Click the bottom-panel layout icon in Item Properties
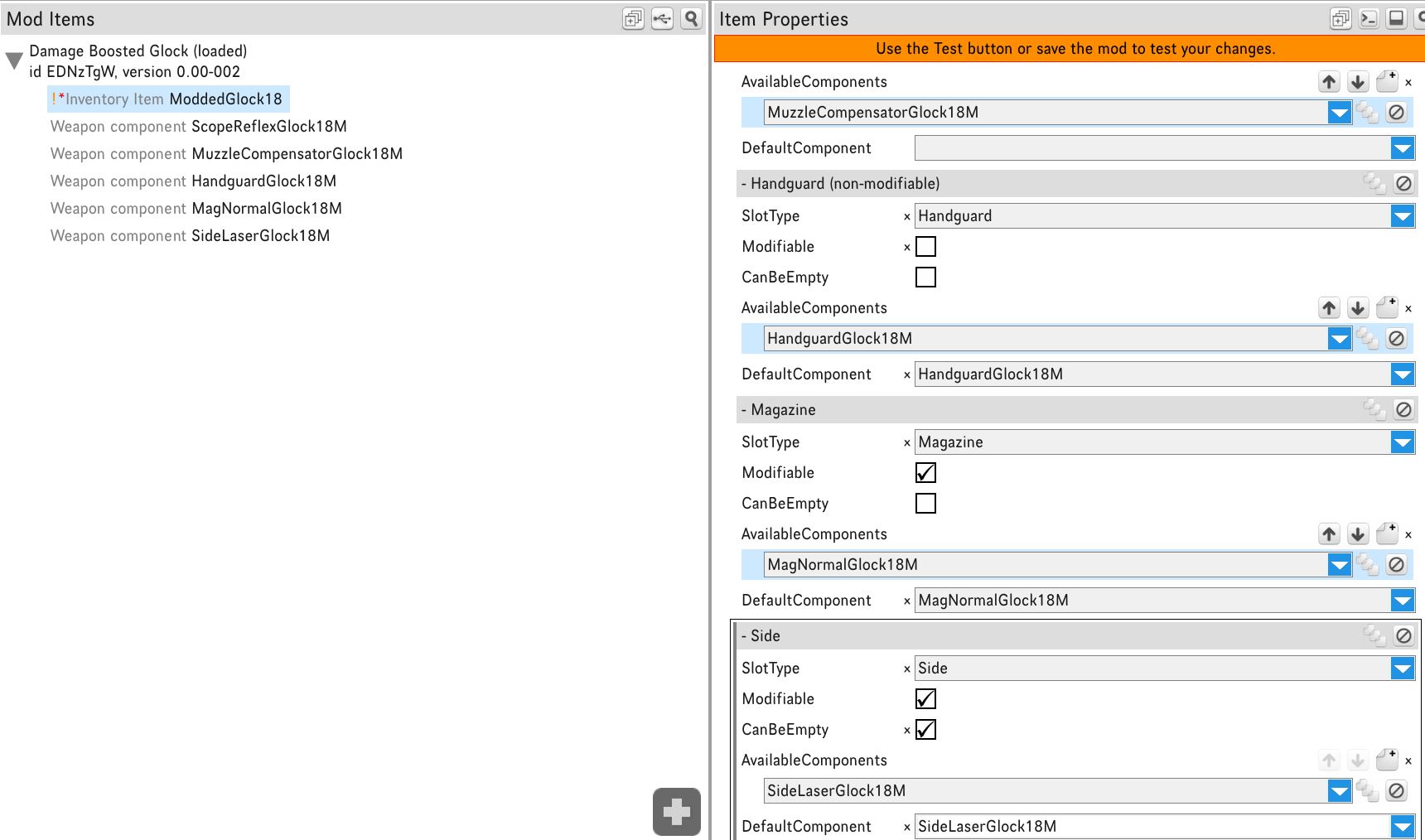 coord(1397,18)
